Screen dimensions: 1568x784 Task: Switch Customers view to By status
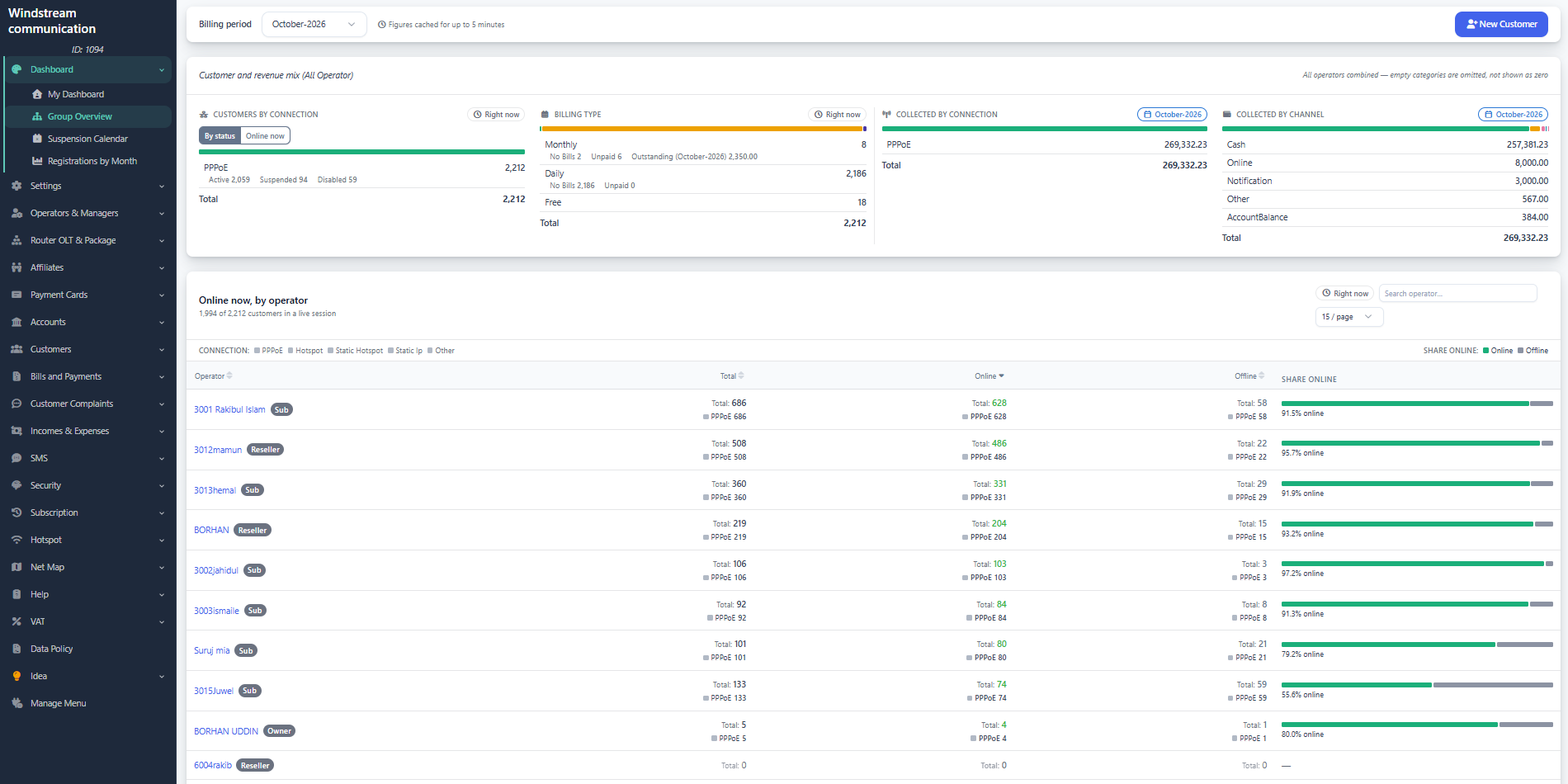220,136
